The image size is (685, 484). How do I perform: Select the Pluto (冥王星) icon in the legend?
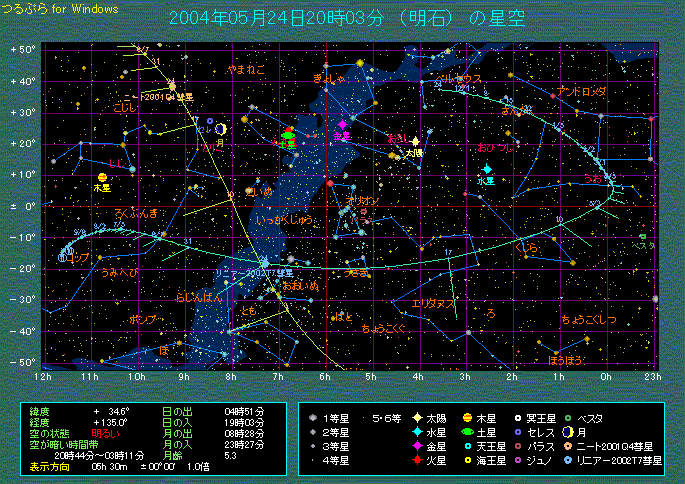point(517,417)
